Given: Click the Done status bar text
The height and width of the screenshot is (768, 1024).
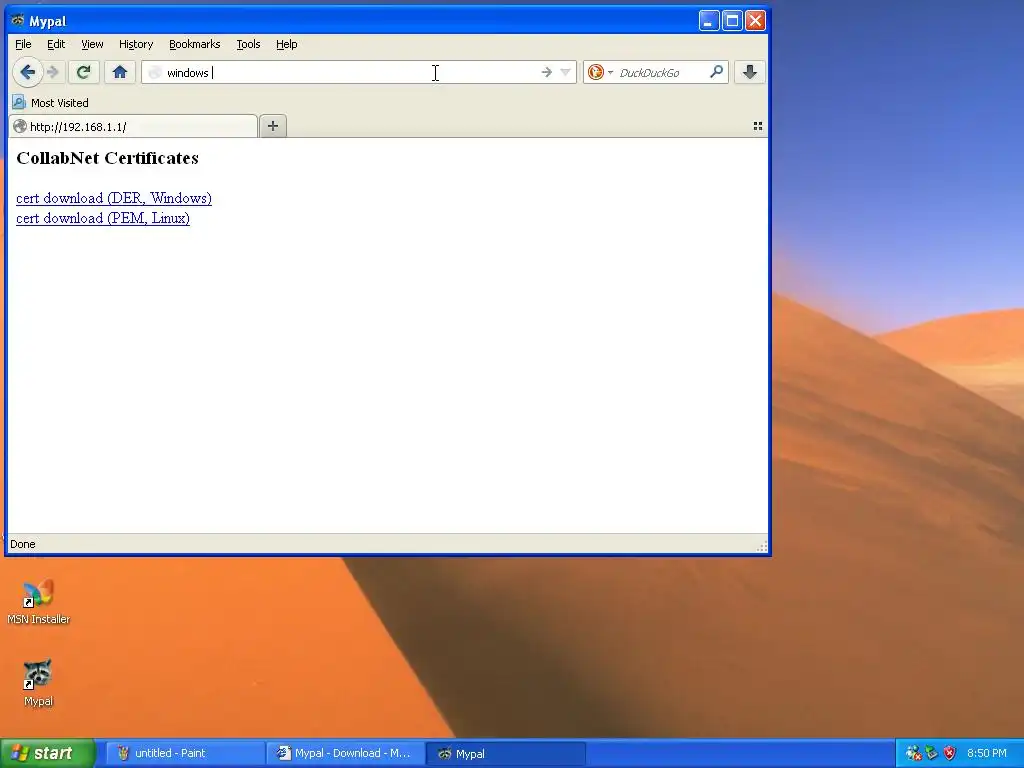Looking at the screenshot, I should [x=23, y=544].
